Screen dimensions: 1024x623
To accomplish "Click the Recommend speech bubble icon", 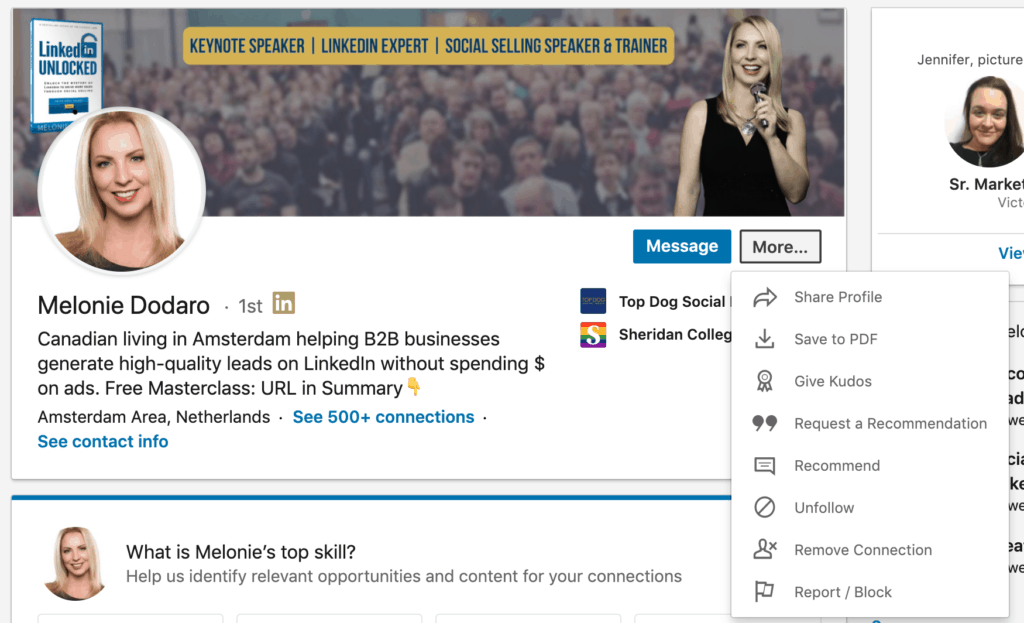I will point(765,466).
